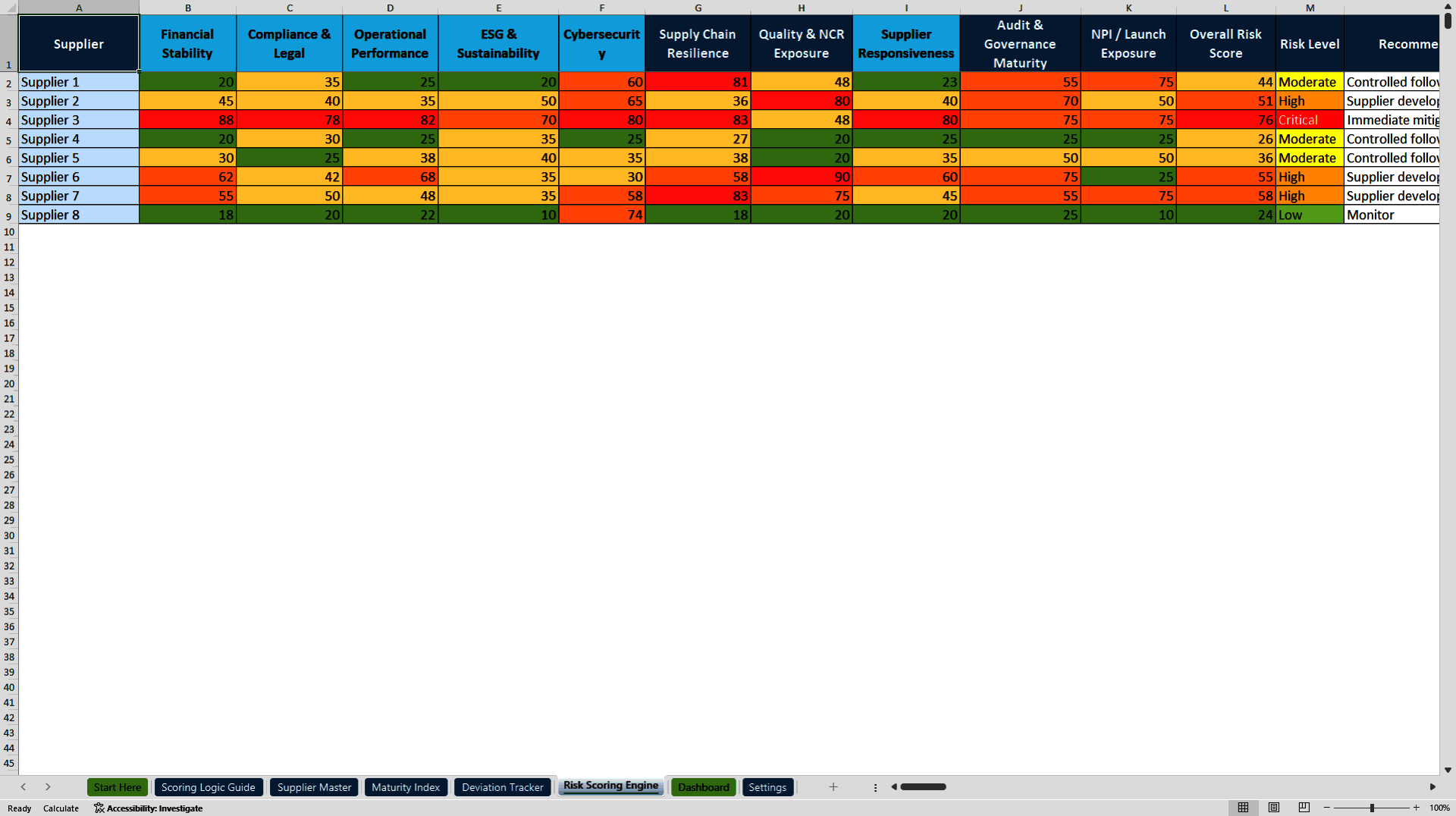Click the Select All corner triangle

(x=9, y=8)
